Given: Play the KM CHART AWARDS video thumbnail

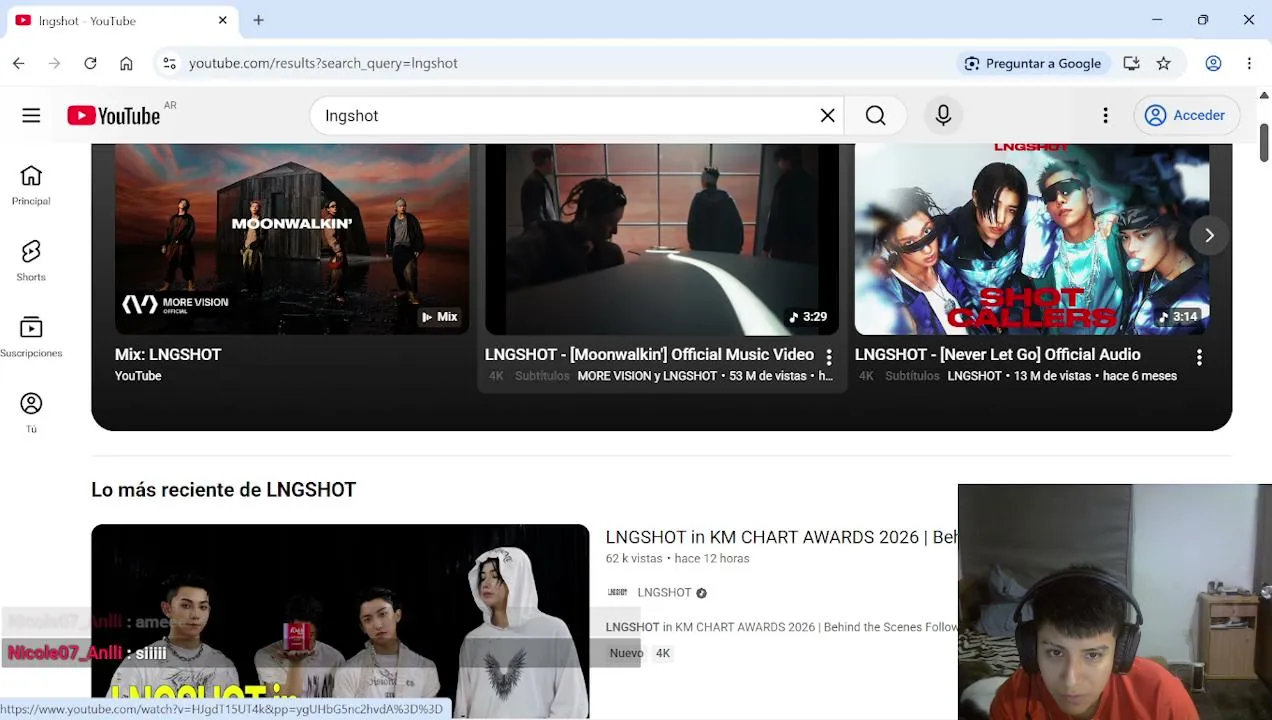Looking at the screenshot, I should pos(340,621).
